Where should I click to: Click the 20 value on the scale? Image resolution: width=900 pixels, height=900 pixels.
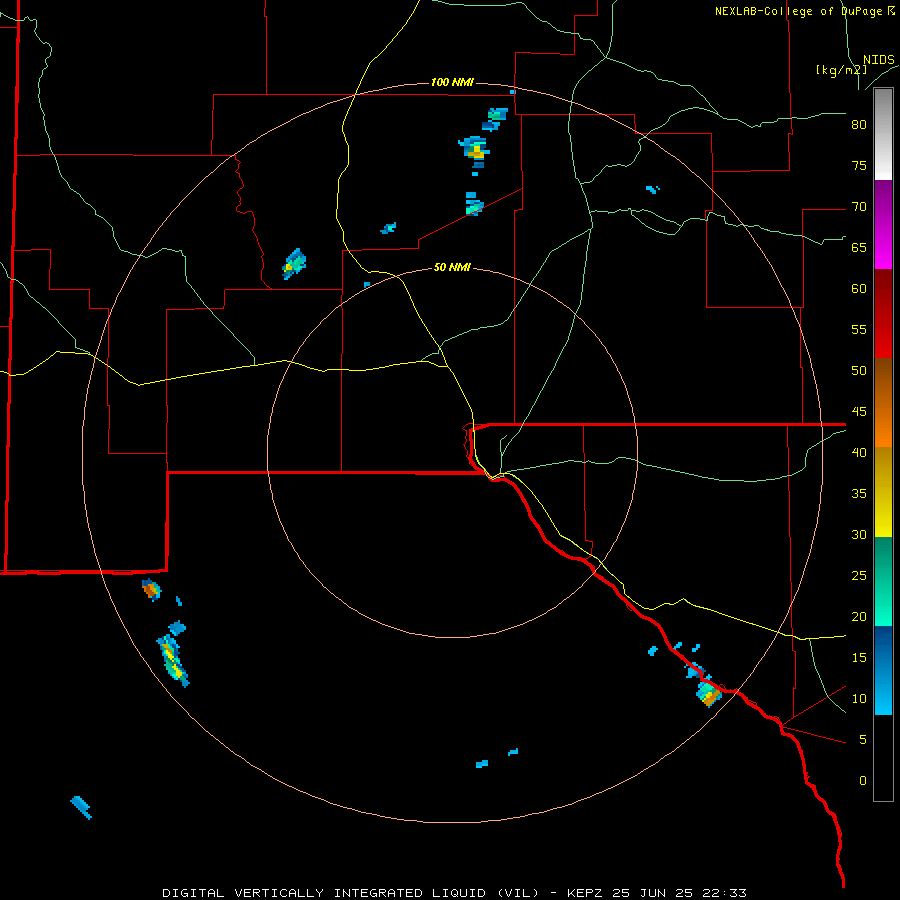(859, 616)
